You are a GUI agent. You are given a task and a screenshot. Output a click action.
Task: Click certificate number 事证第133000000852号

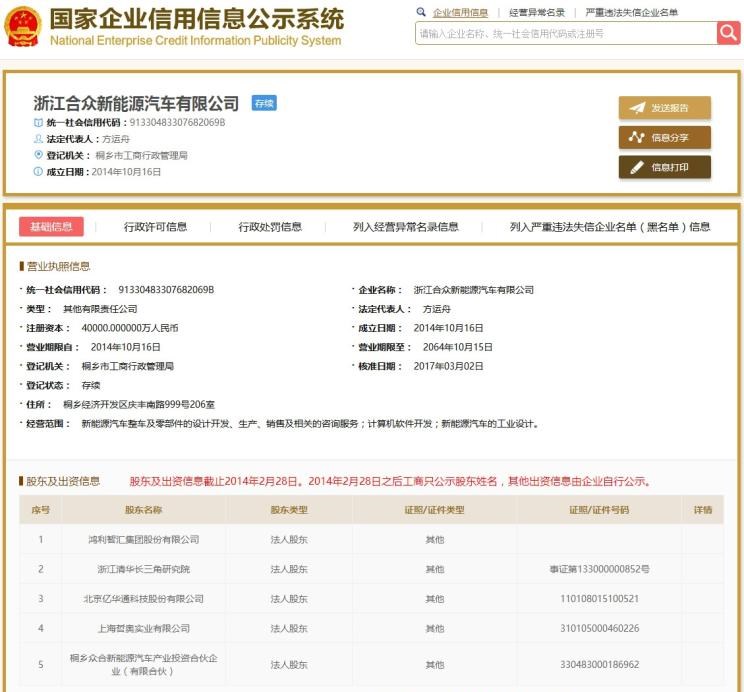599,569
